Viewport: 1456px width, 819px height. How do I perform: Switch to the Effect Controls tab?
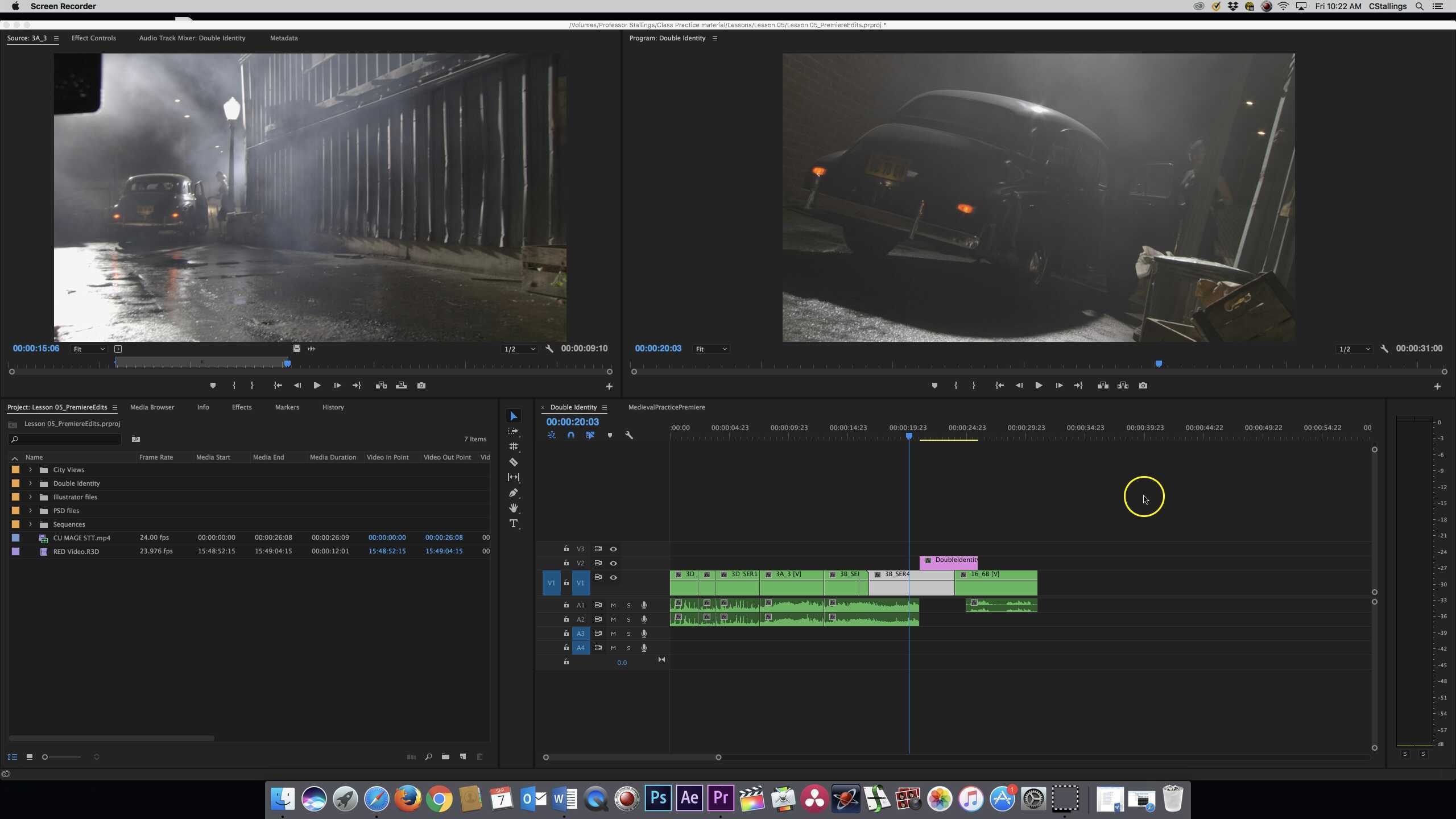tap(93, 38)
